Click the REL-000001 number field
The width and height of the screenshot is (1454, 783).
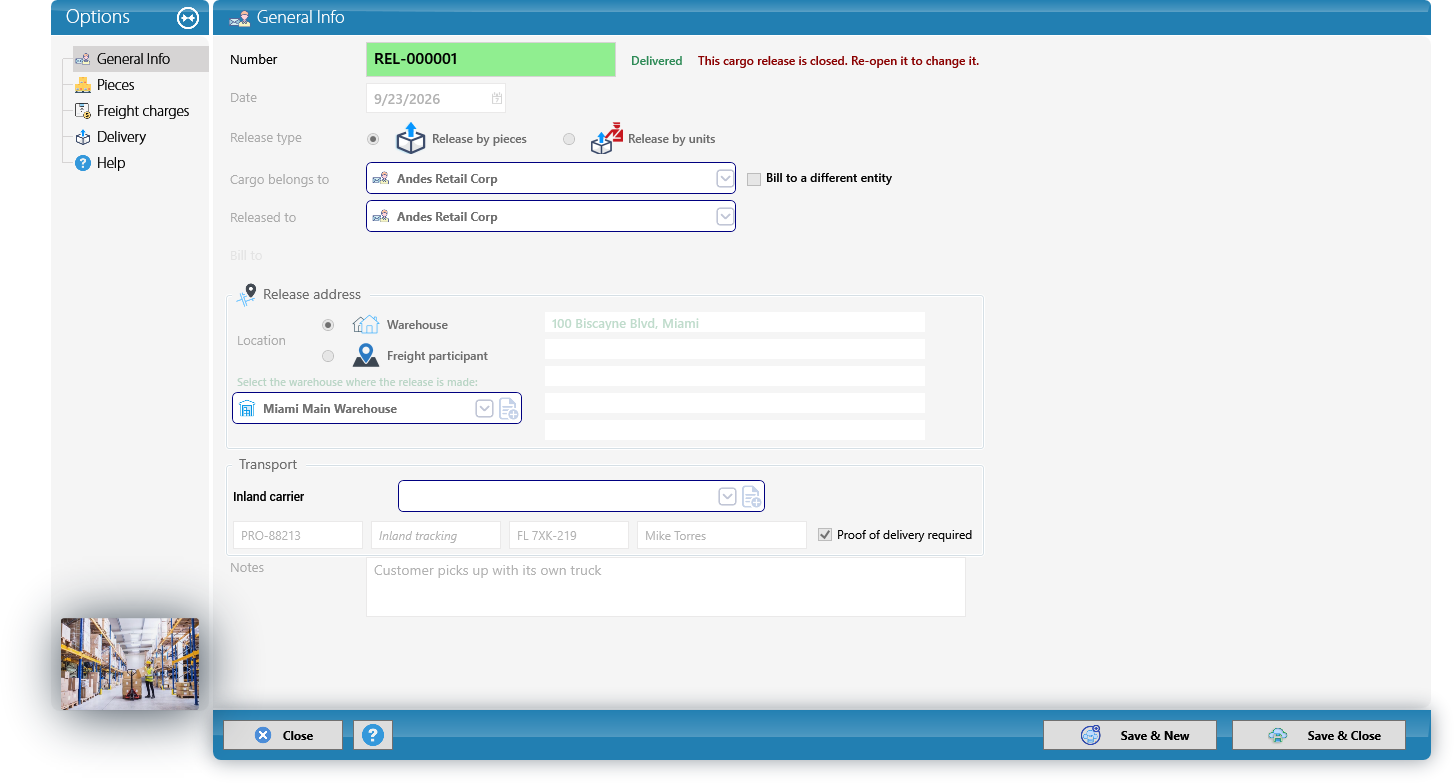491,59
